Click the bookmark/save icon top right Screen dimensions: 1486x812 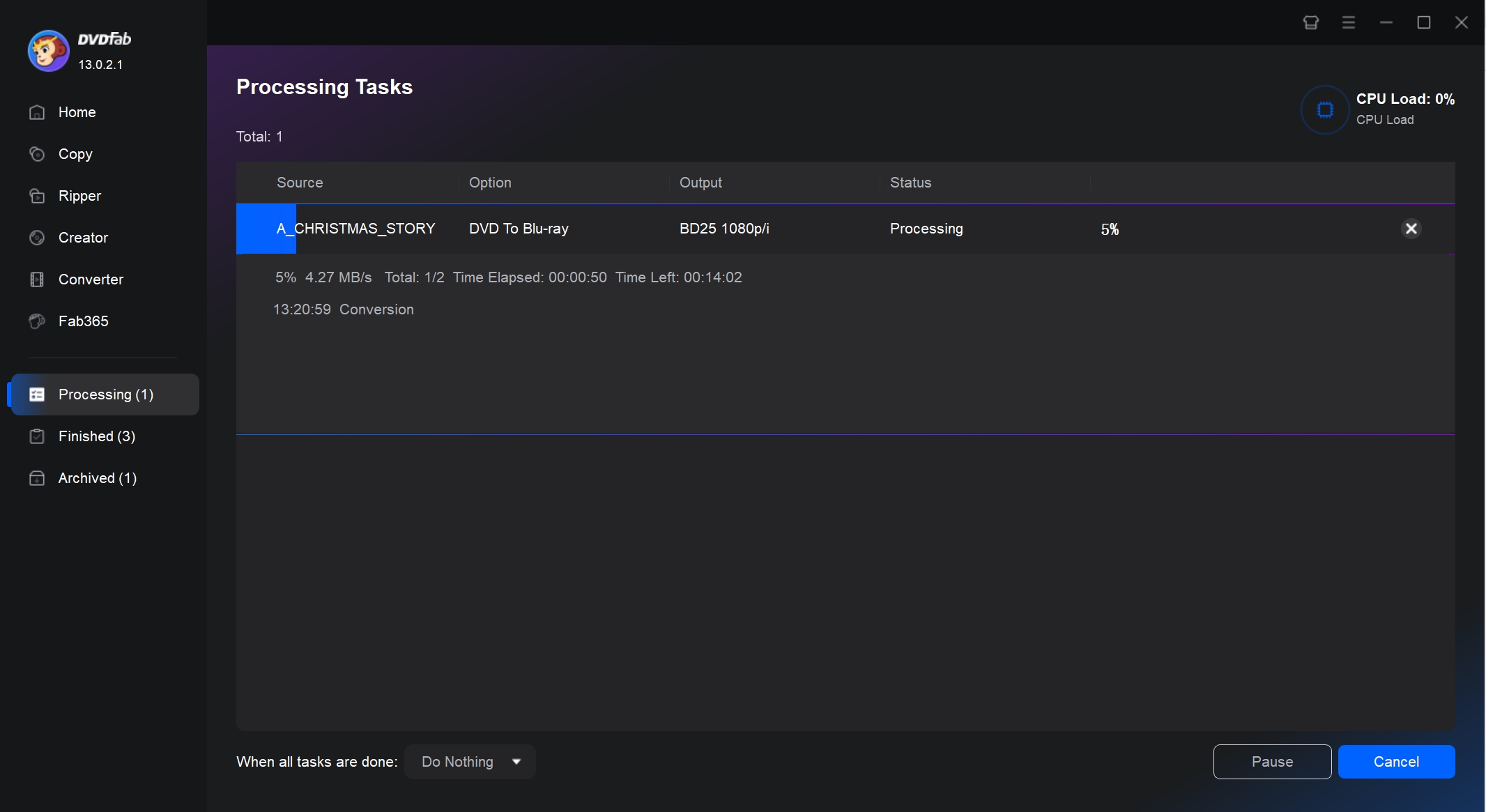click(1311, 22)
